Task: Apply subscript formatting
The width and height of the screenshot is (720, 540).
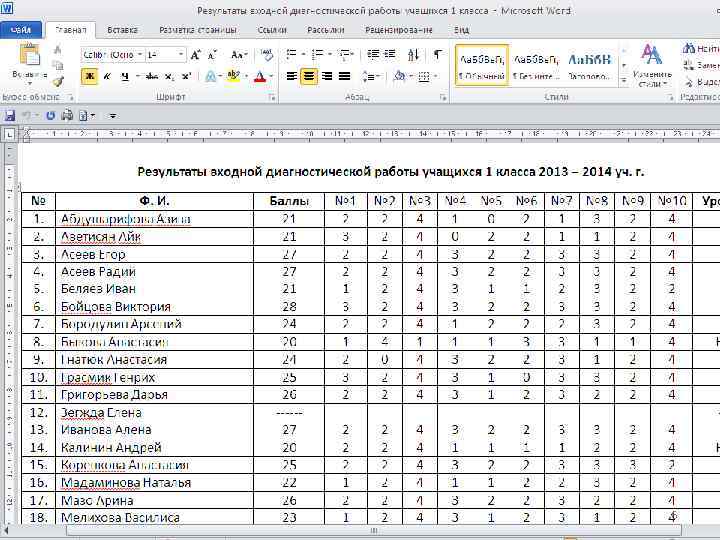Action: tap(169, 76)
